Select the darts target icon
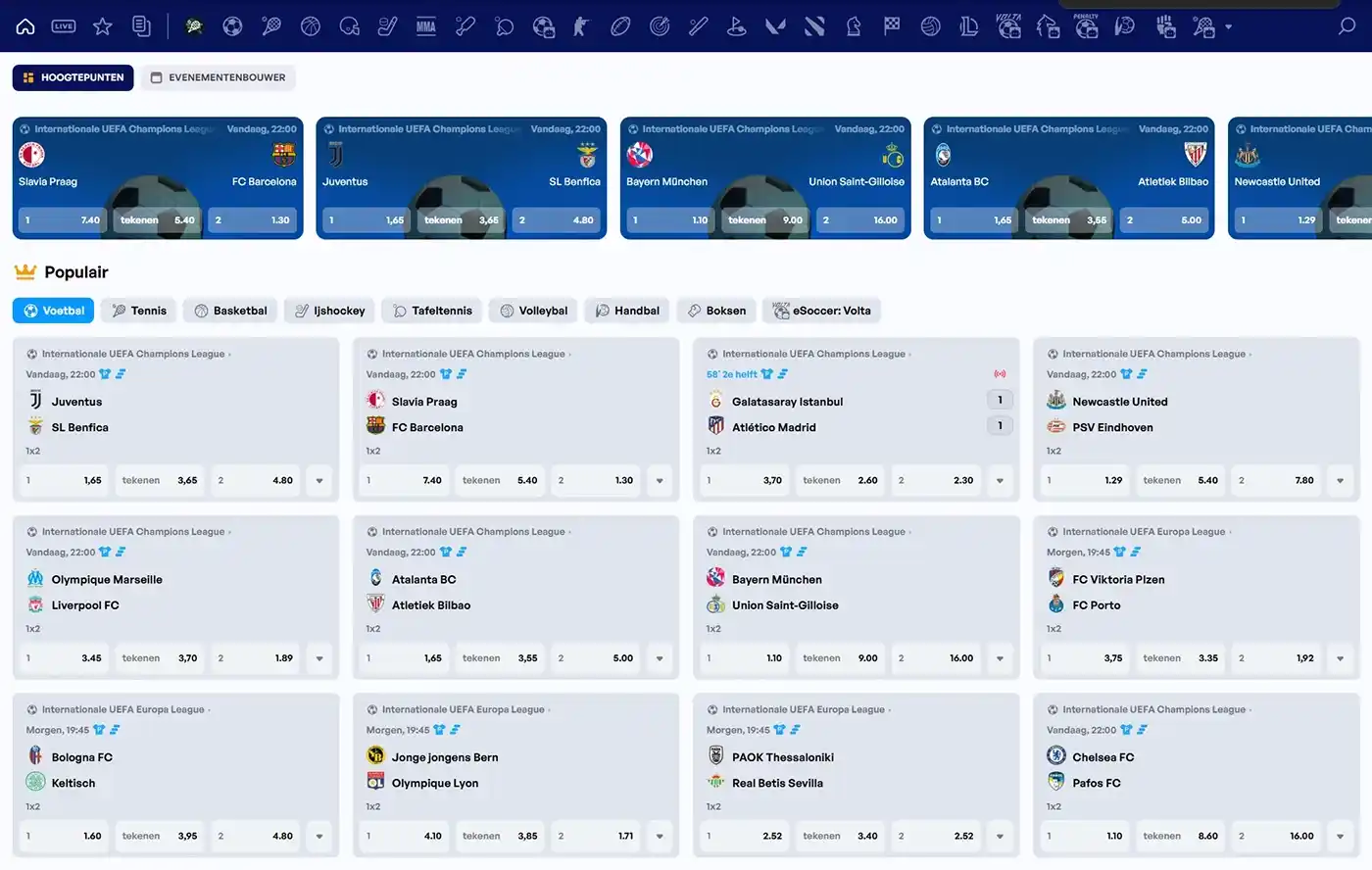This screenshot has width=1372, height=870. pyautogui.click(x=660, y=26)
